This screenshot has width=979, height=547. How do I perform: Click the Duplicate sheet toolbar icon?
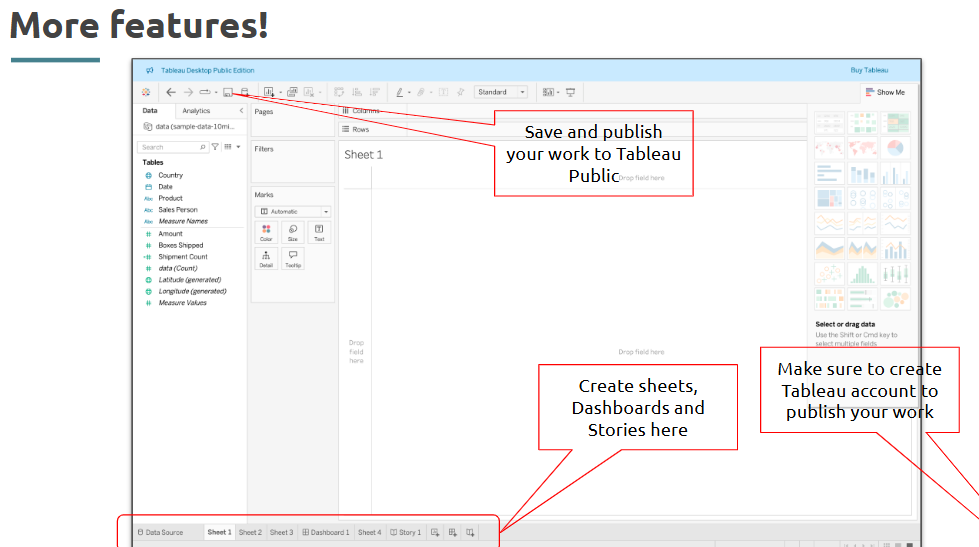[292, 92]
